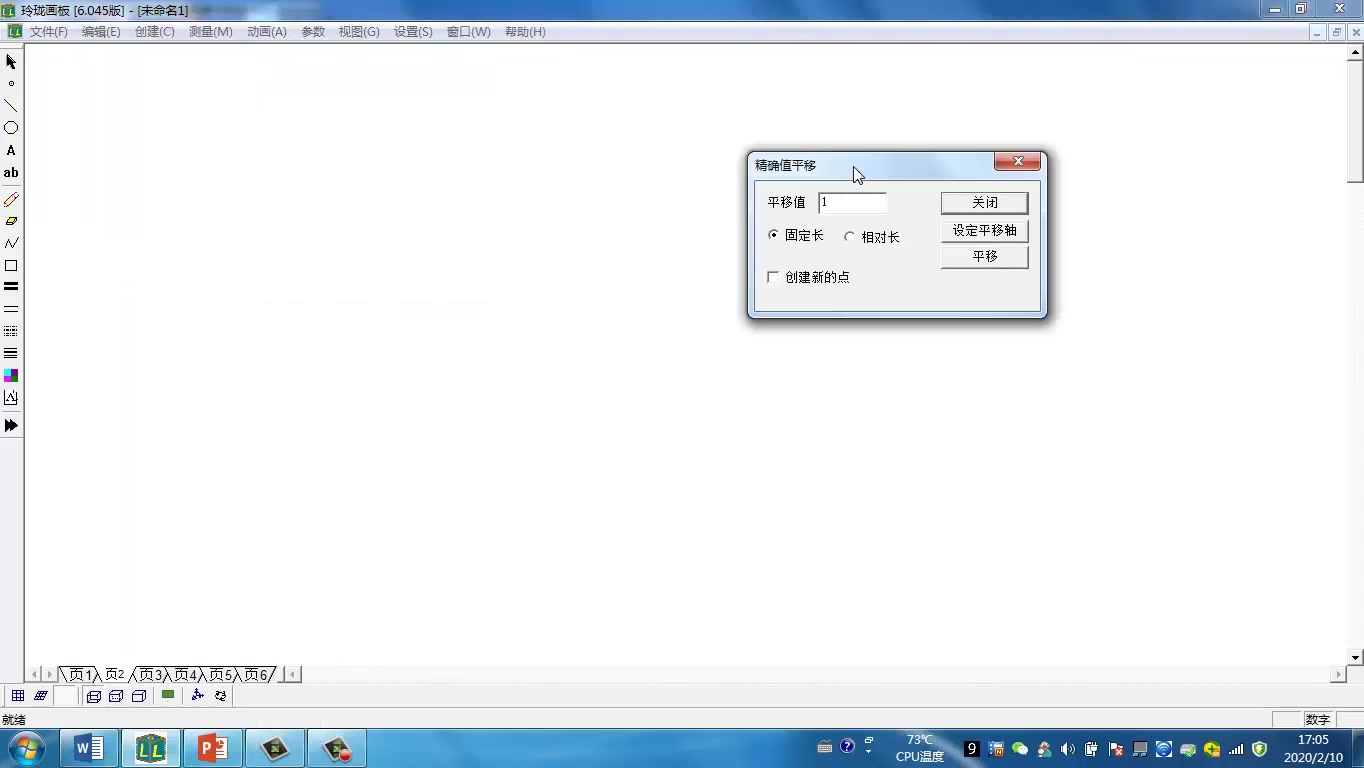This screenshot has height=768, width=1364.
Task: Click the rotate arrows icon
Action: (220, 695)
